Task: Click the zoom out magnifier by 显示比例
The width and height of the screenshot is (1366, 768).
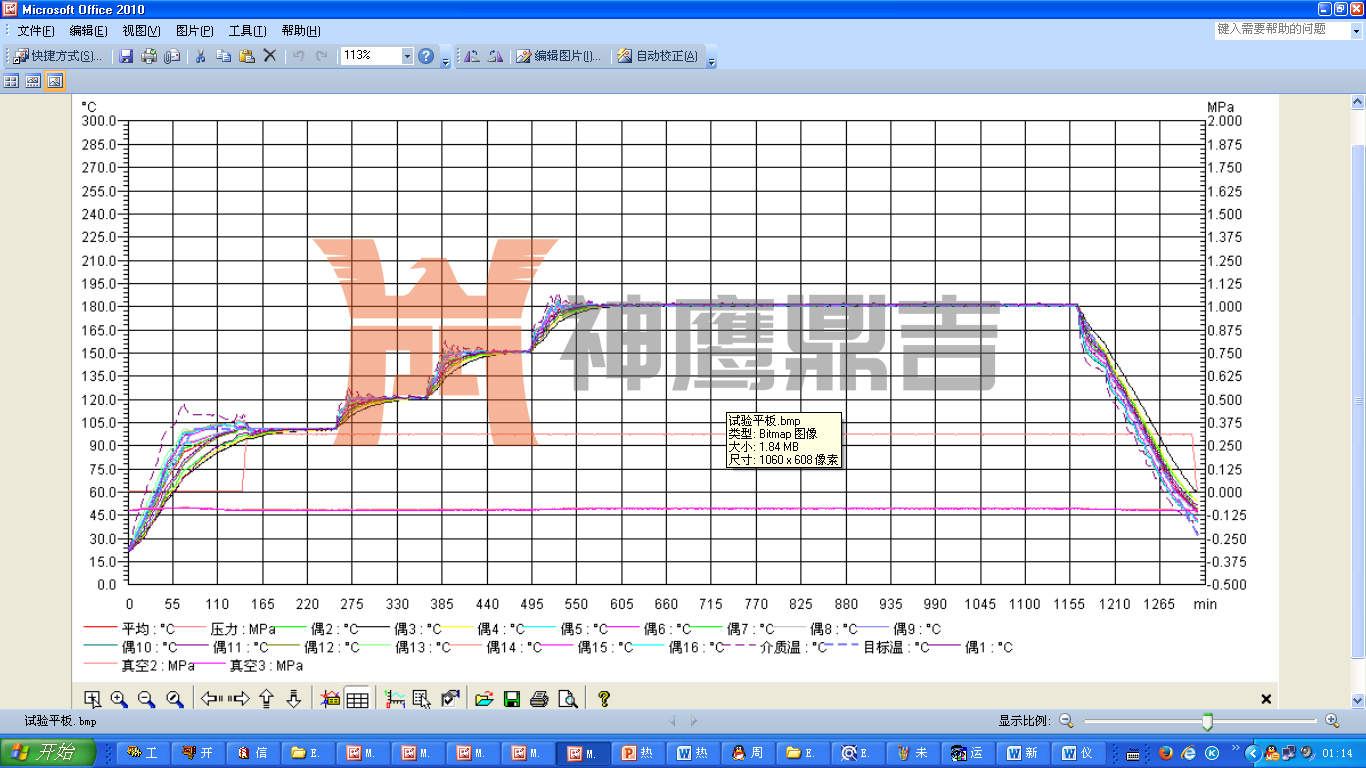Action: 1066,720
